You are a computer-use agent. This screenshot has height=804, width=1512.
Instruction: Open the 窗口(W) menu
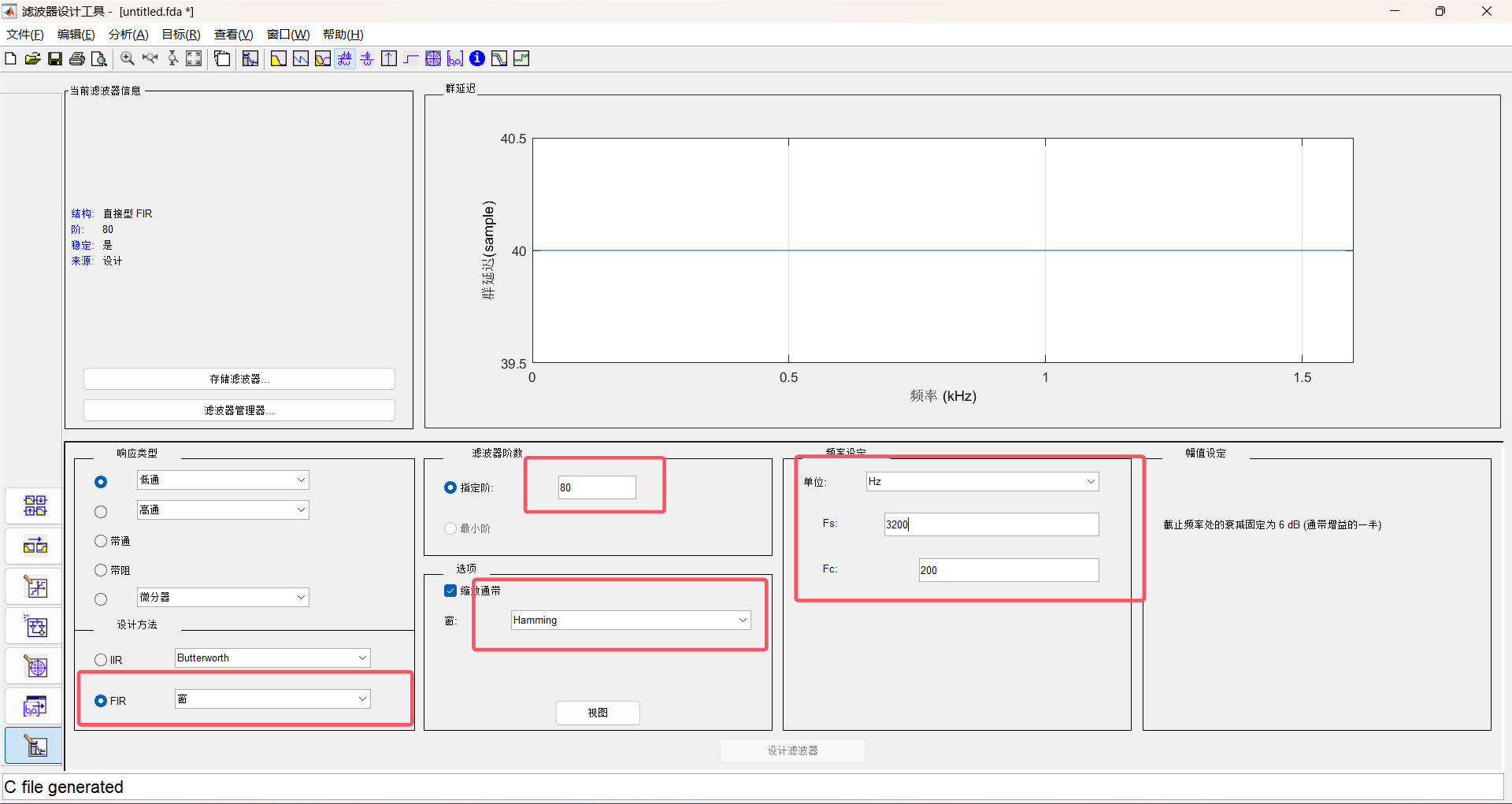288,35
